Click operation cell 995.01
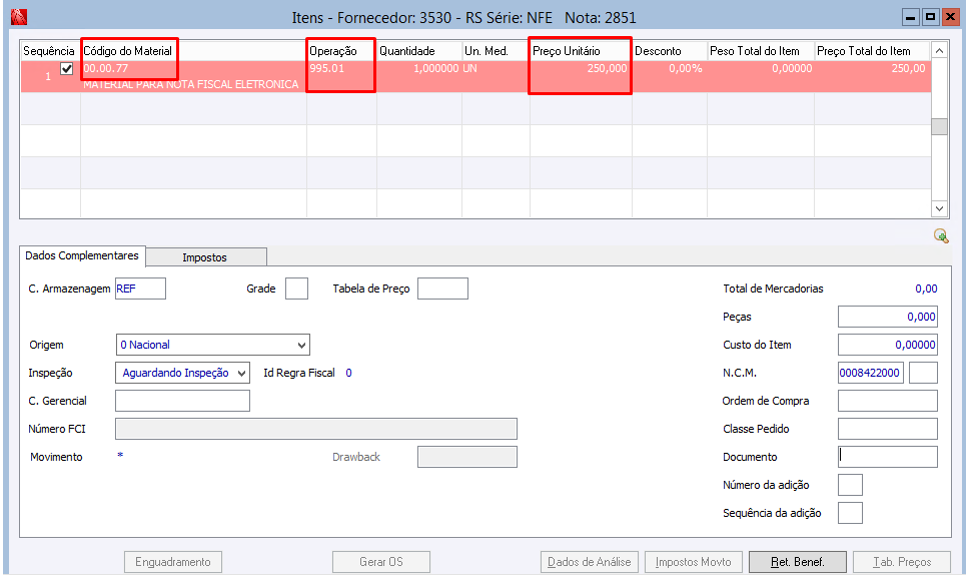 pos(327,68)
